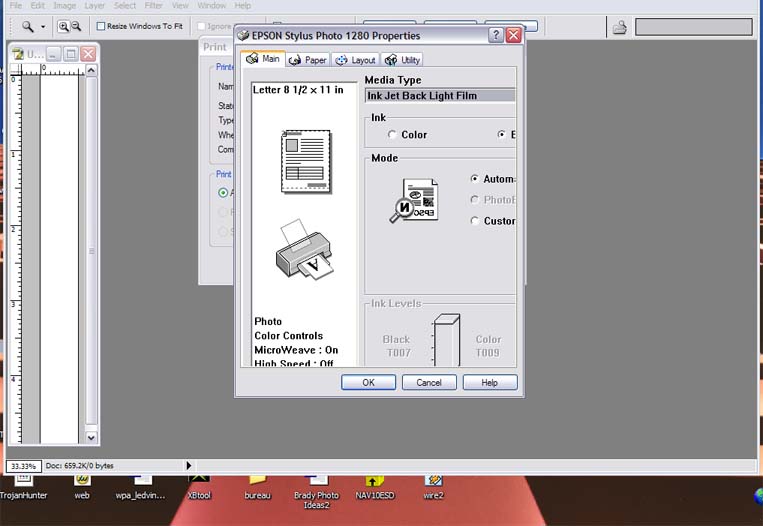
Task: Click the Black T007 ink label
Action: point(397,346)
